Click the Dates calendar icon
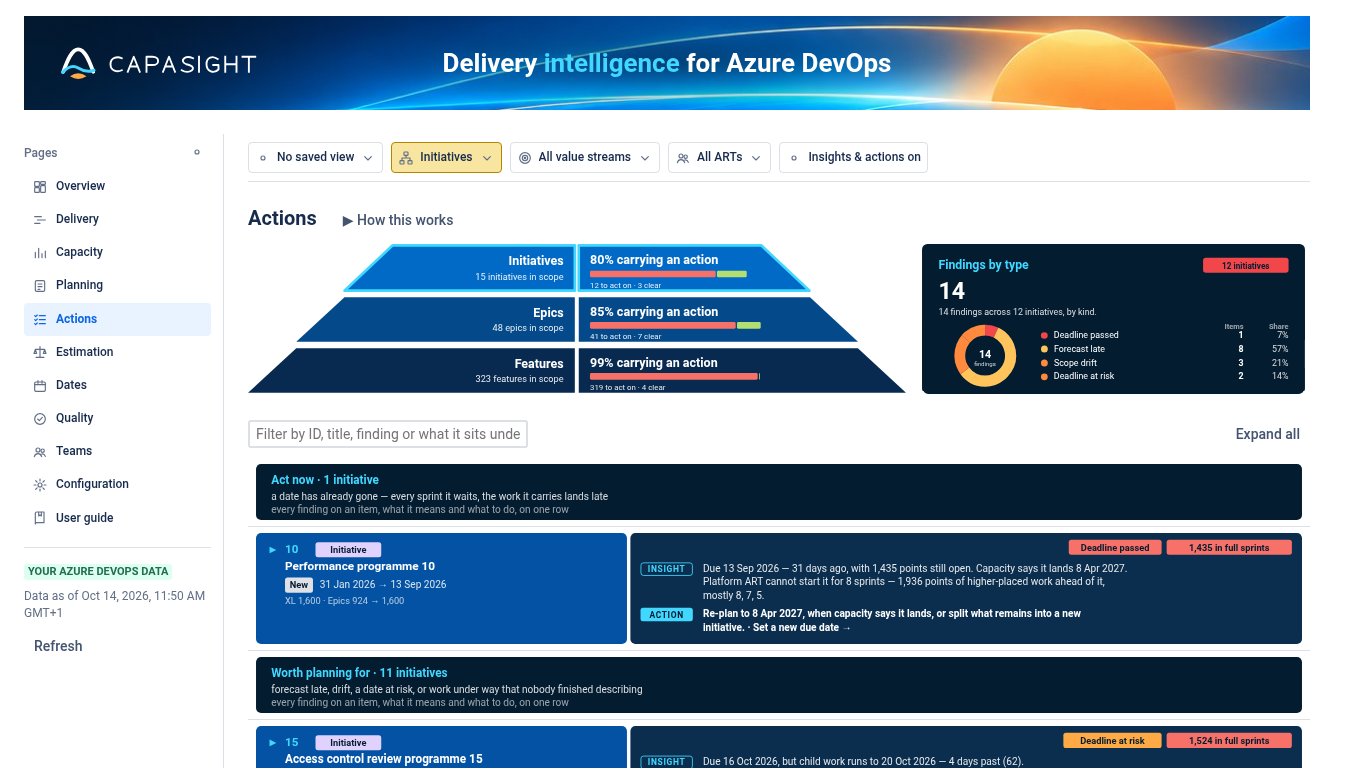 pos(40,385)
